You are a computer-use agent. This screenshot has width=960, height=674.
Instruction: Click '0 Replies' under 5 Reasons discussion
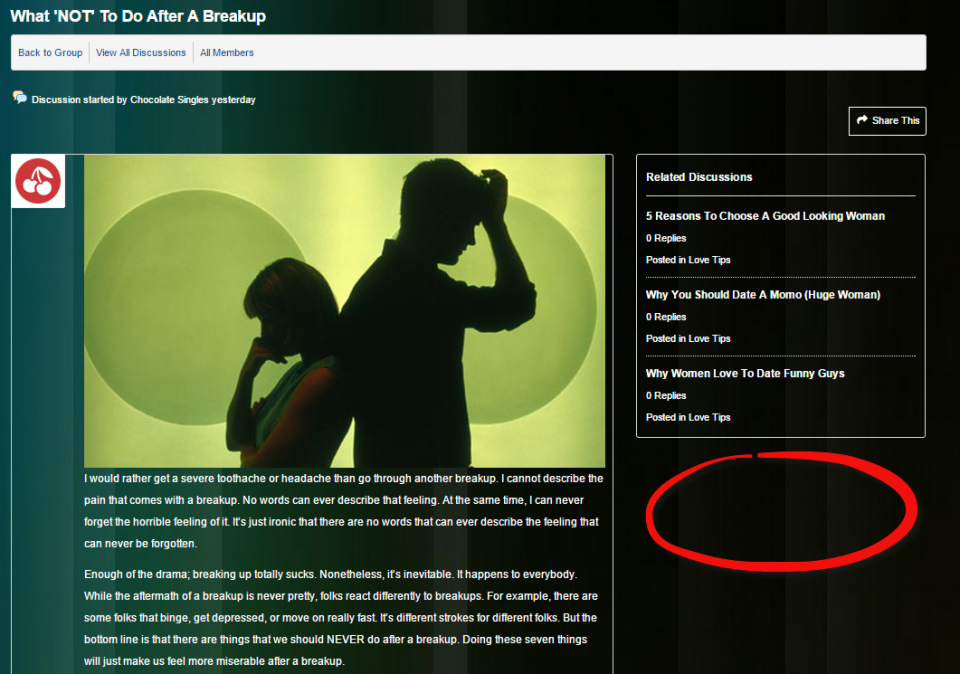(666, 238)
